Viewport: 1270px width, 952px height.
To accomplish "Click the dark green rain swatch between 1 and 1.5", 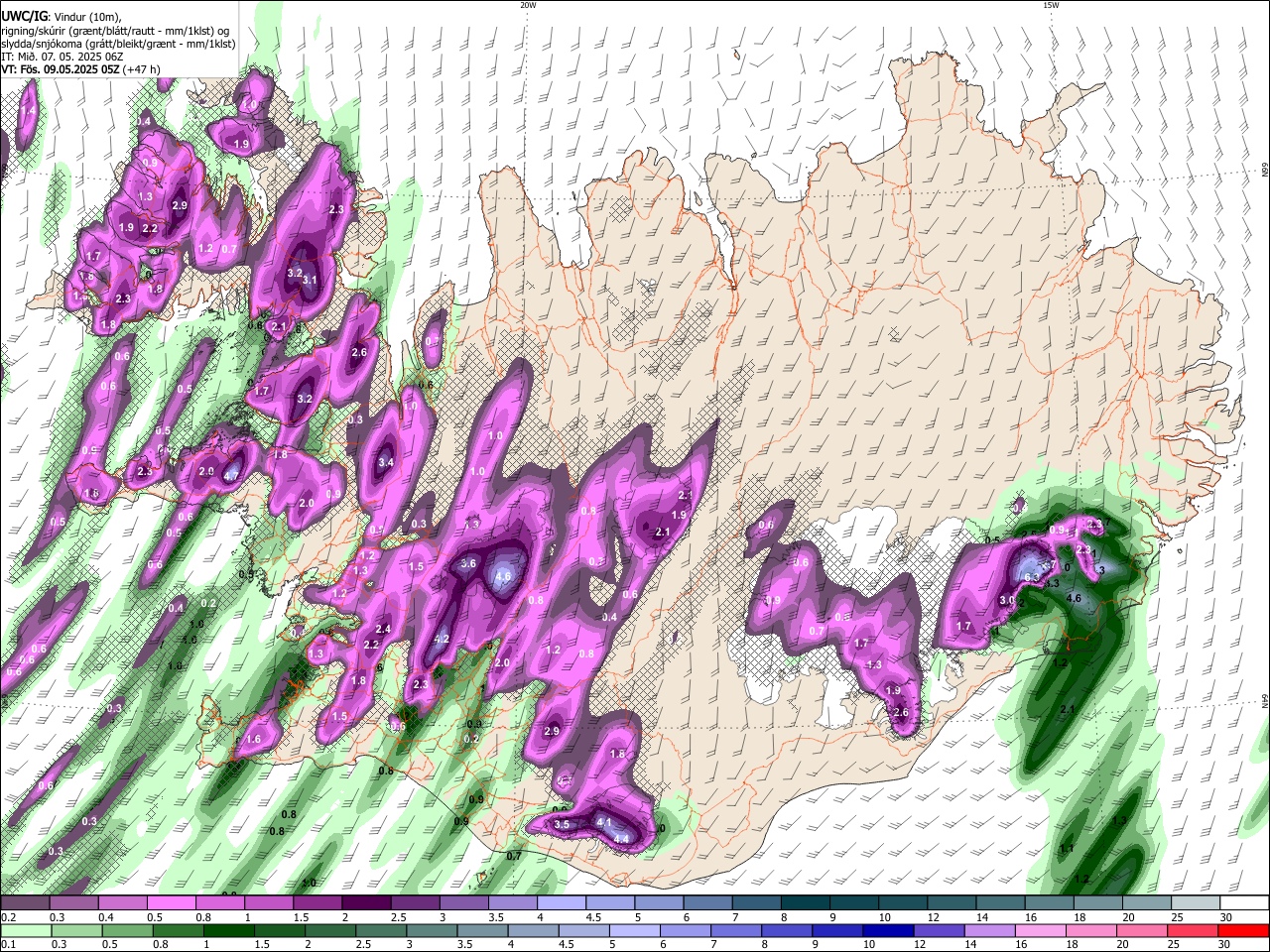I will click(229, 930).
